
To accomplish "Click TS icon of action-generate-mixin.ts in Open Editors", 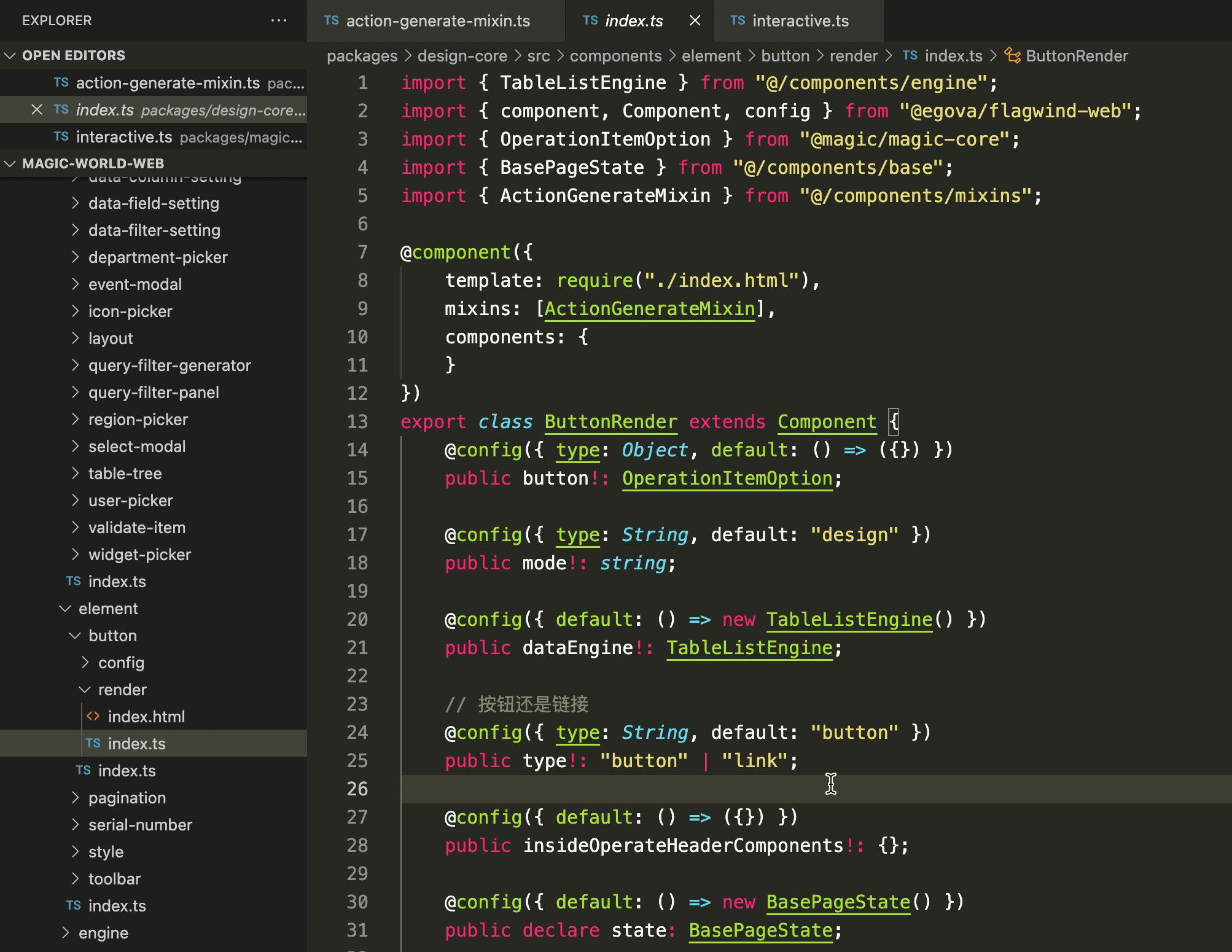I will [61, 82].
